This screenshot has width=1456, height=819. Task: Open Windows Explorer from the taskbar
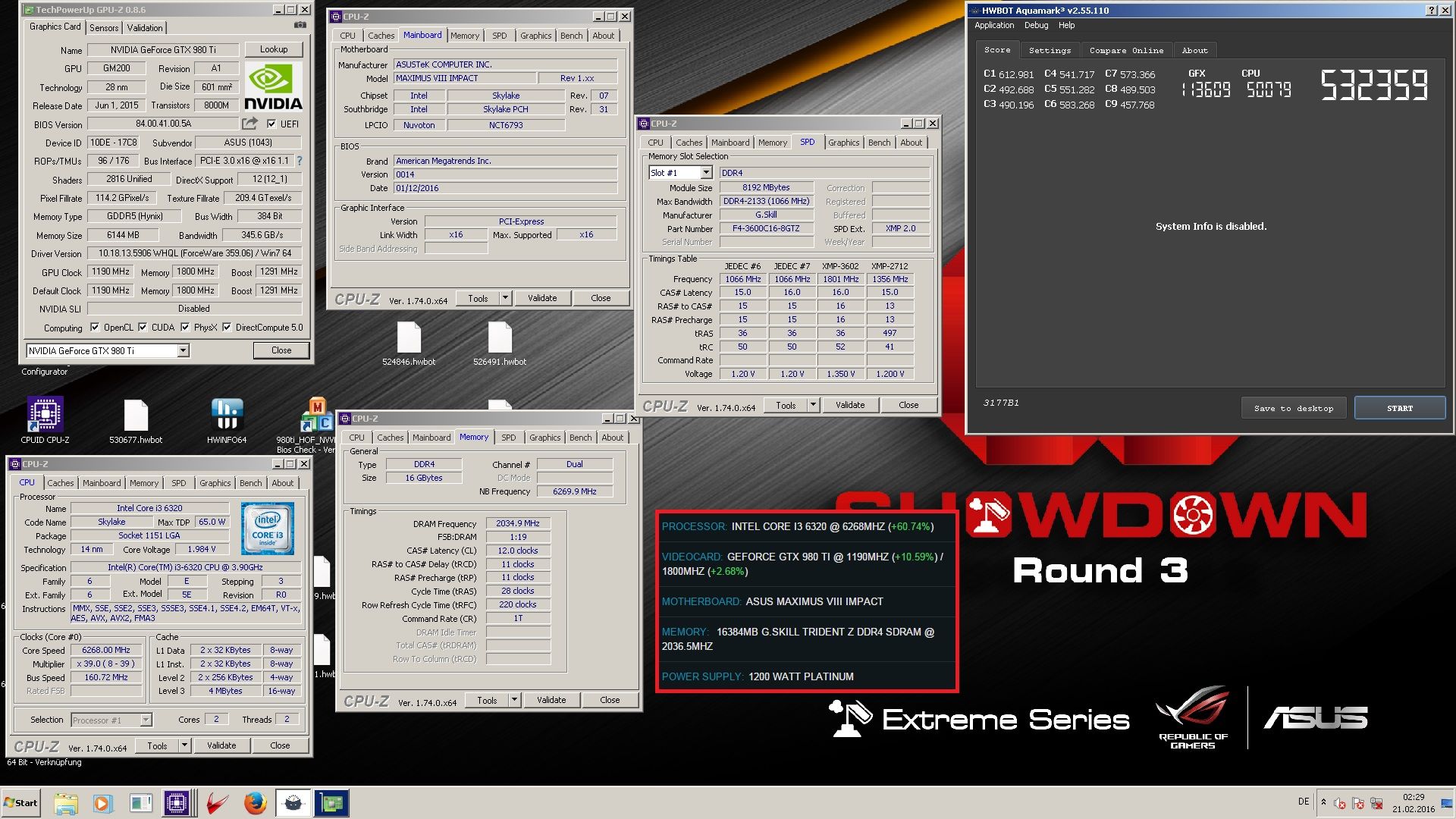(x=66, y=803)
